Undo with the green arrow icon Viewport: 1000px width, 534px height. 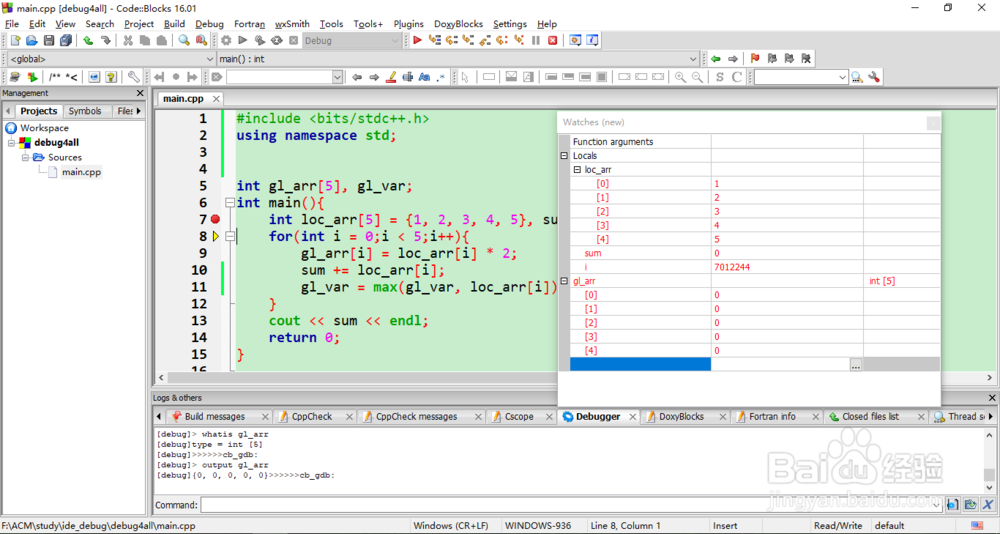click(x=88, y=40)
